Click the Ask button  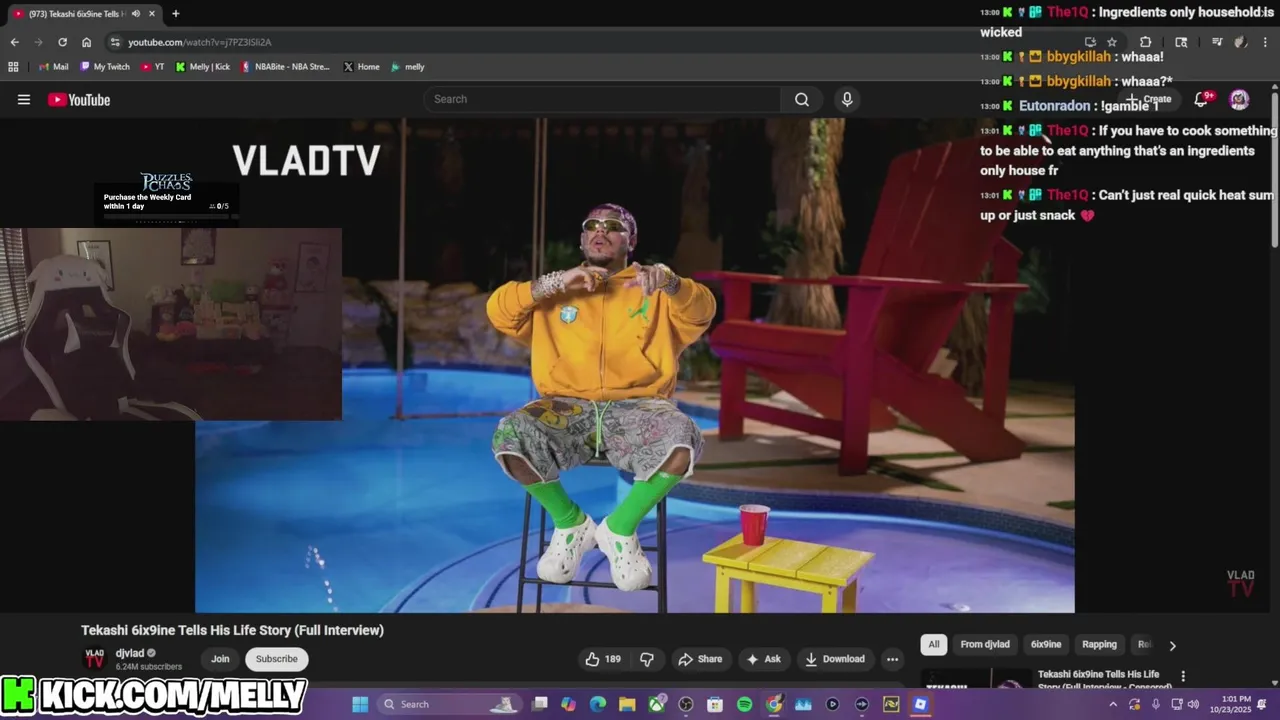[763, 659]
